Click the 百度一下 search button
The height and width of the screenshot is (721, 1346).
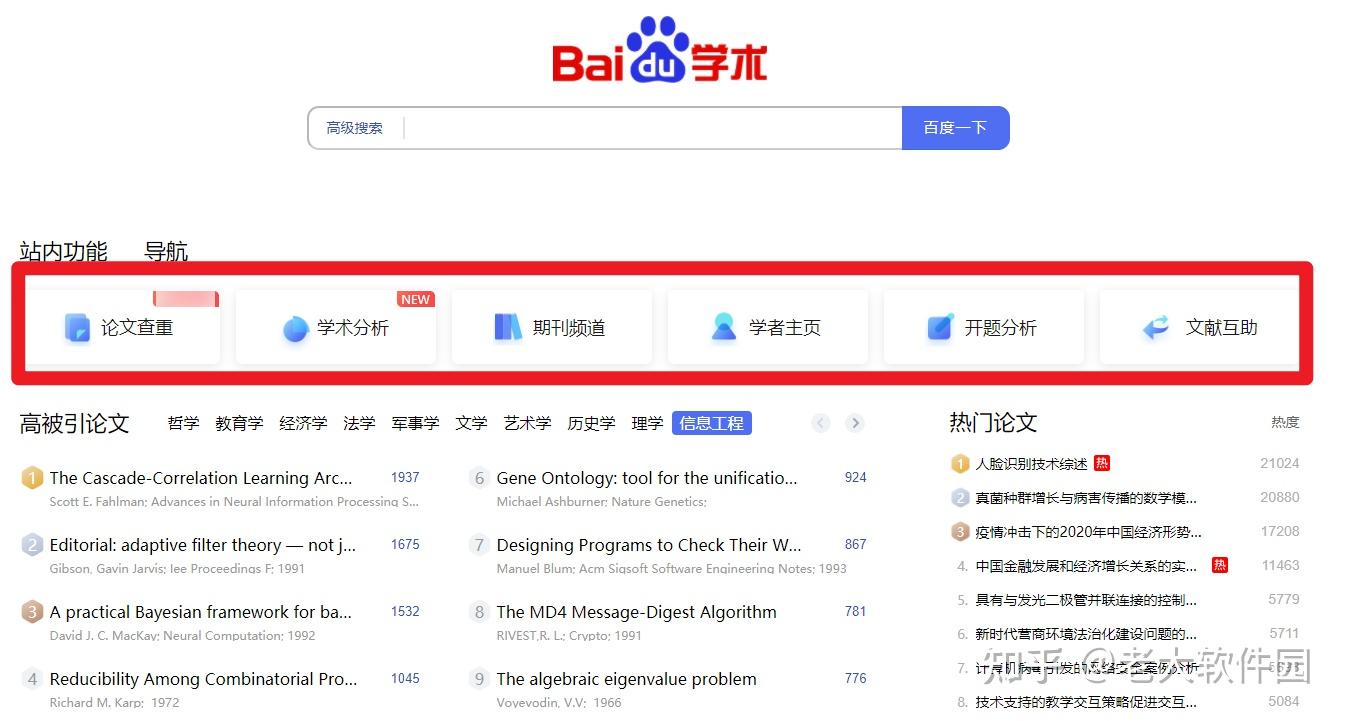click(x=955, y=128)
